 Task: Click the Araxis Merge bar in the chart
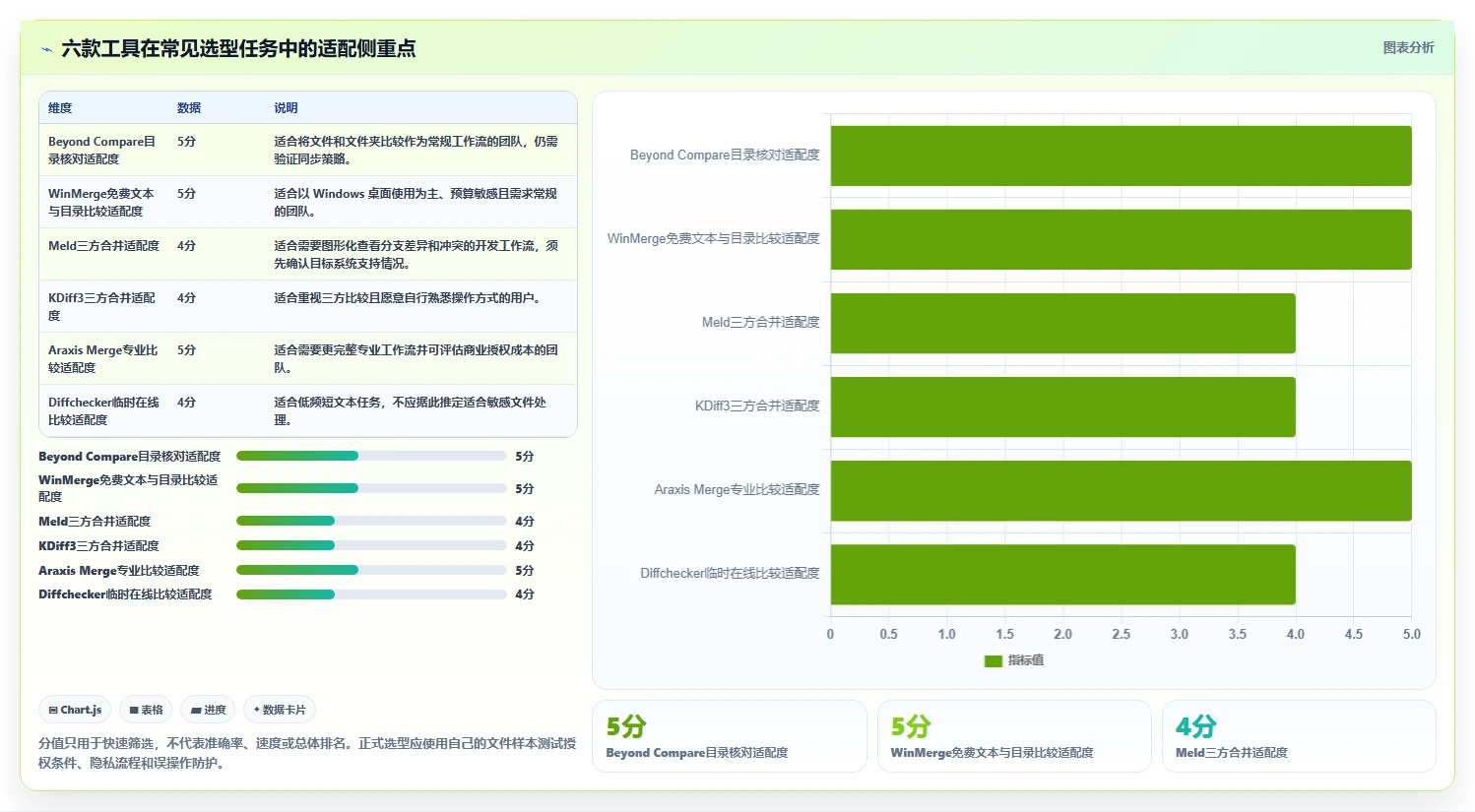[x=1121, y=490]
